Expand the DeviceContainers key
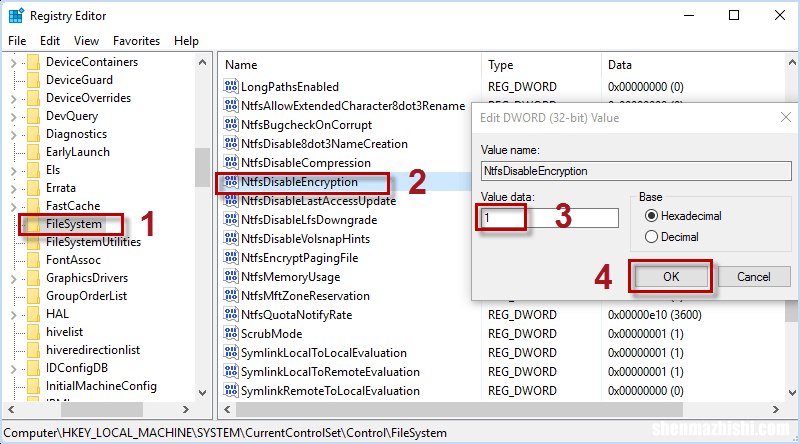The image size is (800, 444). (x=14, y=63)
